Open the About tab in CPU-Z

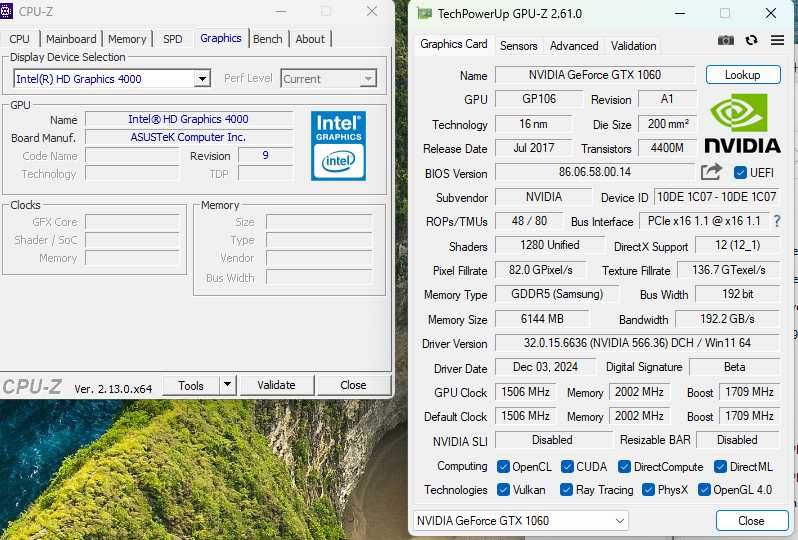tap(310, 39)
